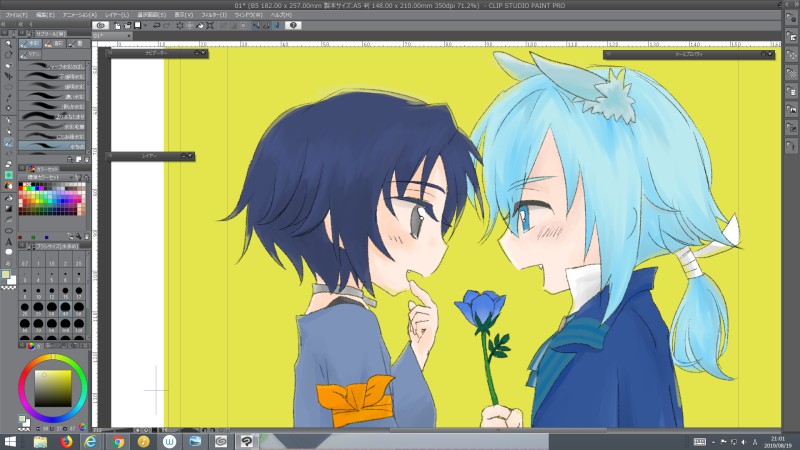Choose brush size 10 preset
Image resolution: width=800 pixels, height=450 pixels.
(x=38, y=292)
